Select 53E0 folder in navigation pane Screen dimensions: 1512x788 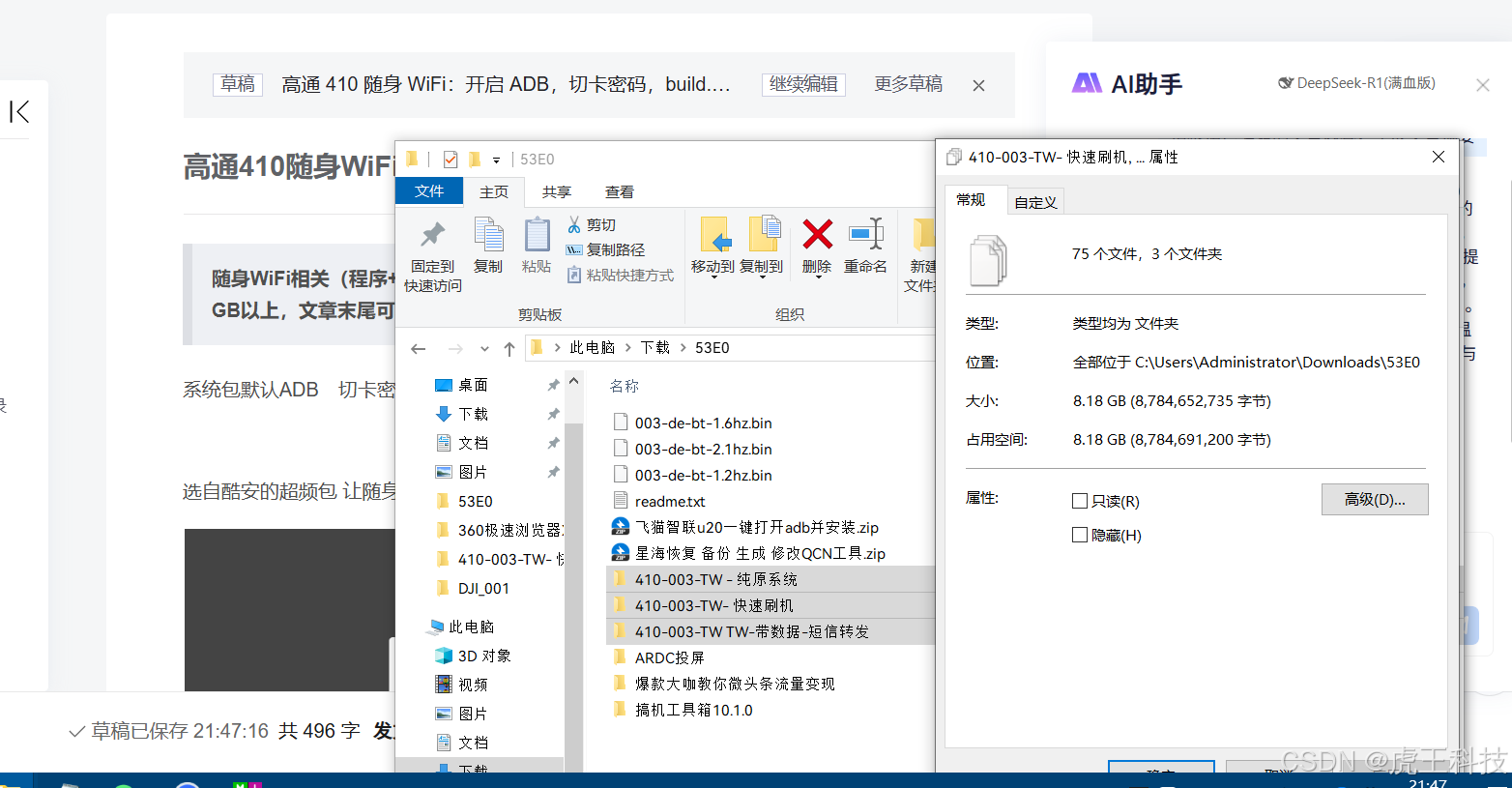tap(476, 501)
